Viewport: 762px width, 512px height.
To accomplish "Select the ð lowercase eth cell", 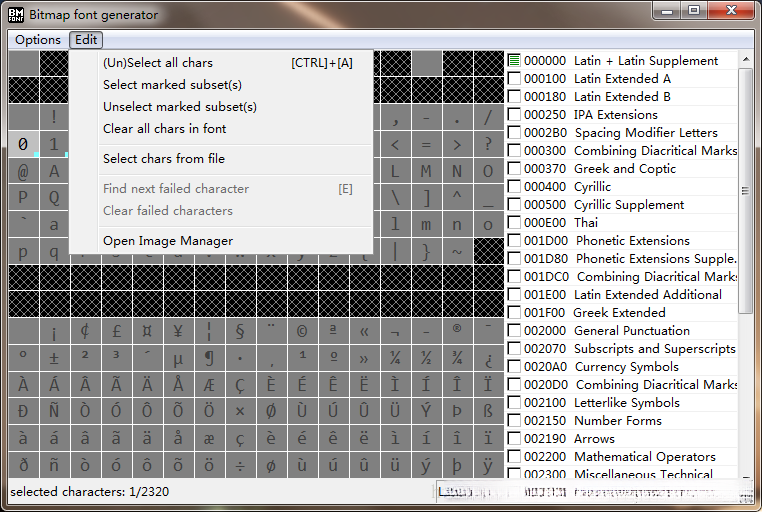I will point(23,465).
